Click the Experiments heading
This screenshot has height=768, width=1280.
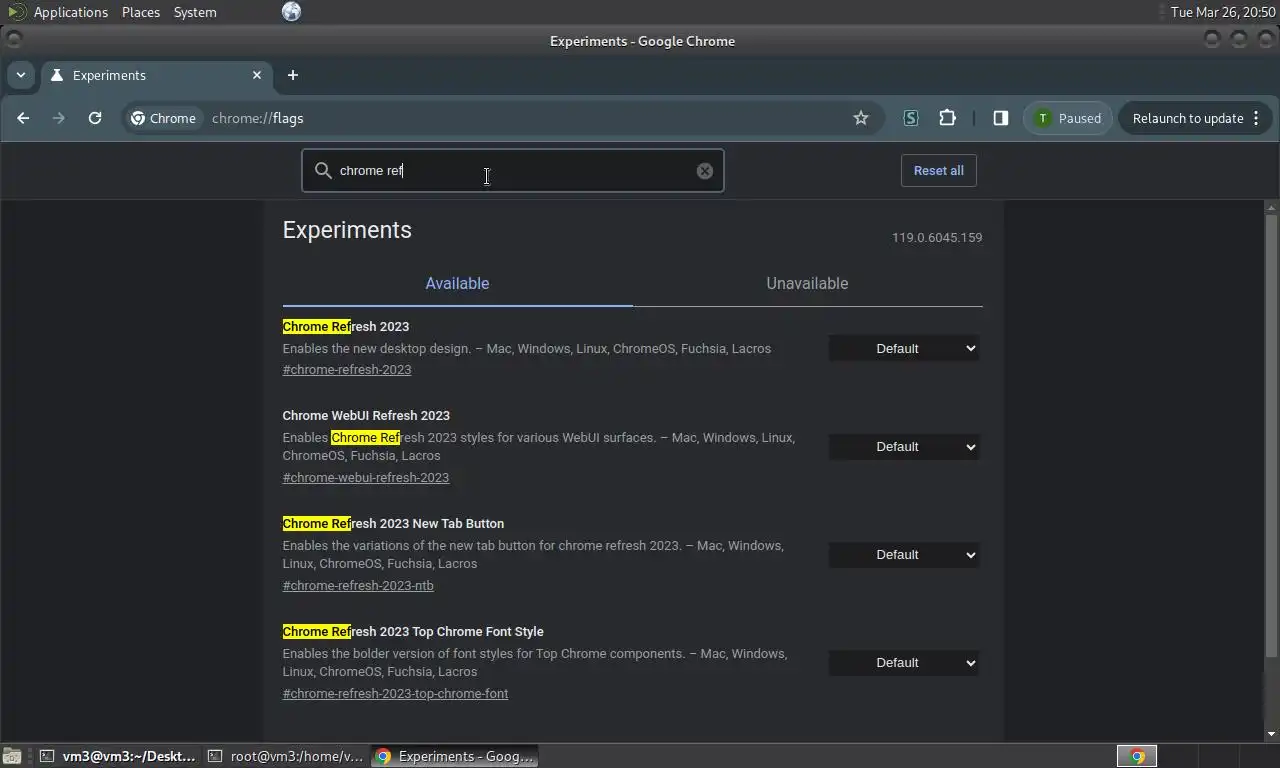pyautogui.click(x=347, y=230)
